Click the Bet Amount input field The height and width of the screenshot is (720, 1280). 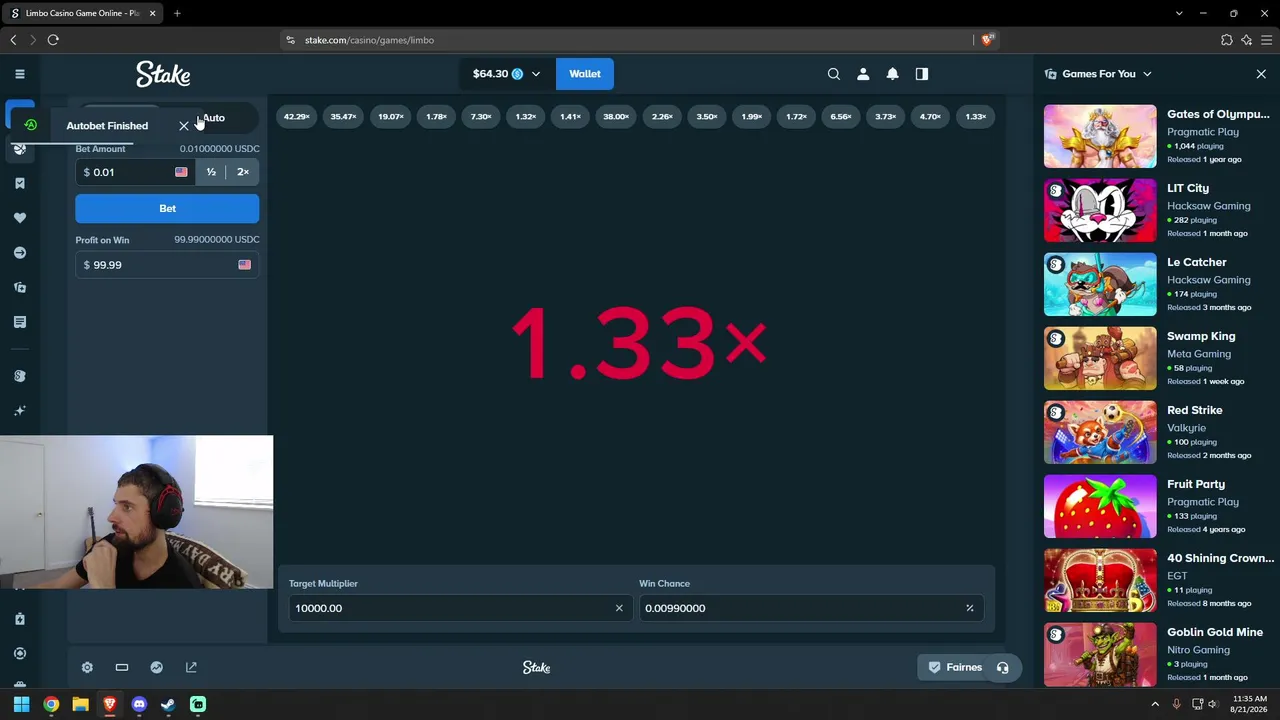tap(135, 172)
